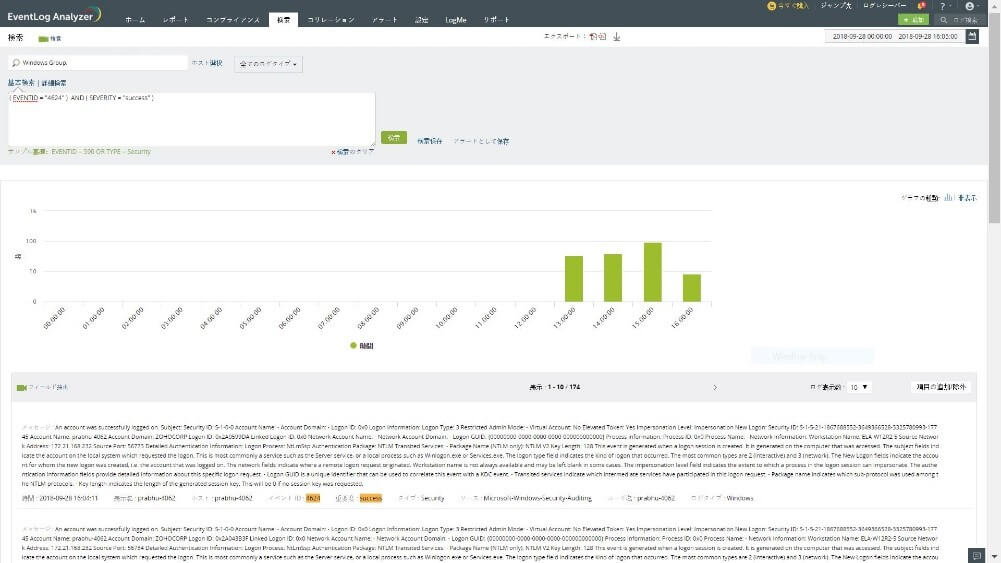Viewport: 1001px width, 563px height.
Task: Click the date range field
Action: pyautogui.click(x=894, y=36)
